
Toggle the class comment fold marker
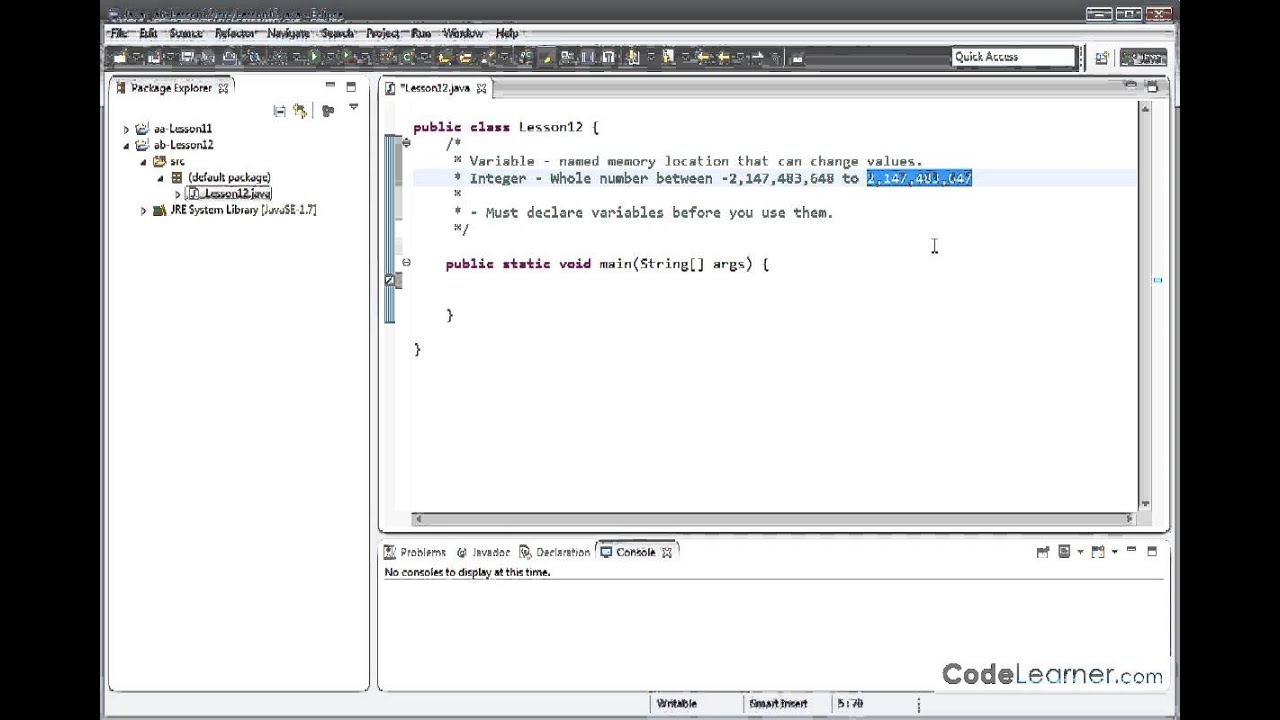[x=406, y=143]
